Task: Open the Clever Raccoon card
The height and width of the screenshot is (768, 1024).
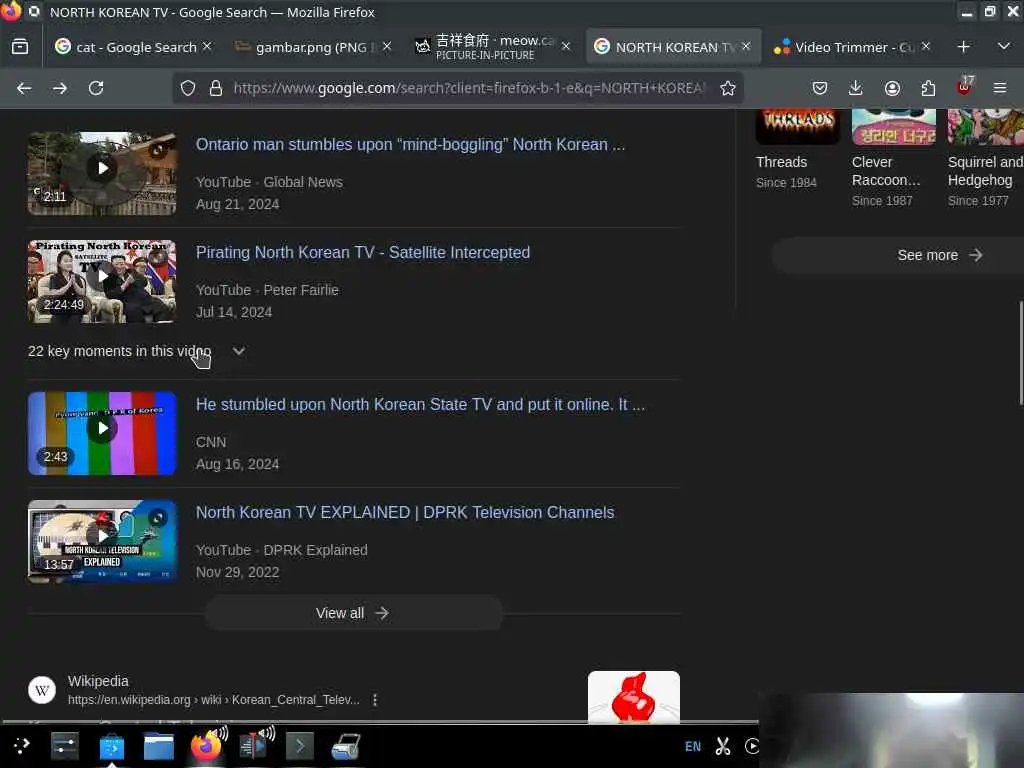Action: [x=893, y=159]
